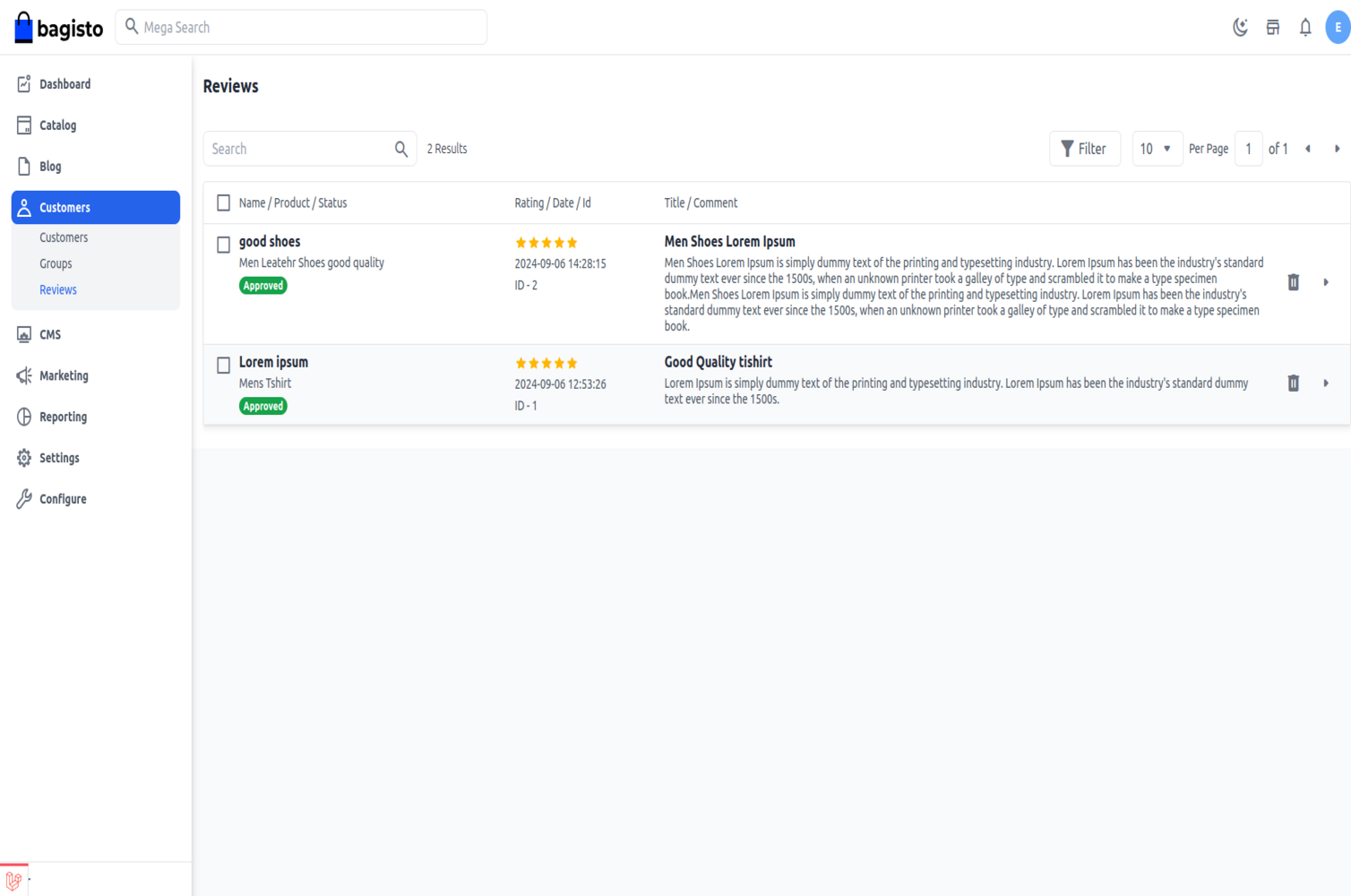Viewport: 1351px width, 896px height.
Task: Delete the 'good shoes' review
Action: pyautogui.click(x=1293, y=282)
